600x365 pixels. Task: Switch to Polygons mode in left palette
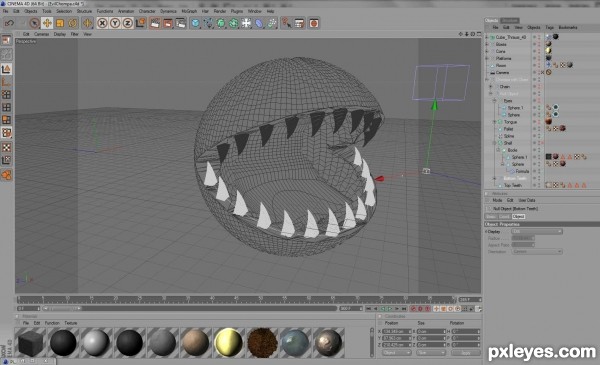[6, 120]
